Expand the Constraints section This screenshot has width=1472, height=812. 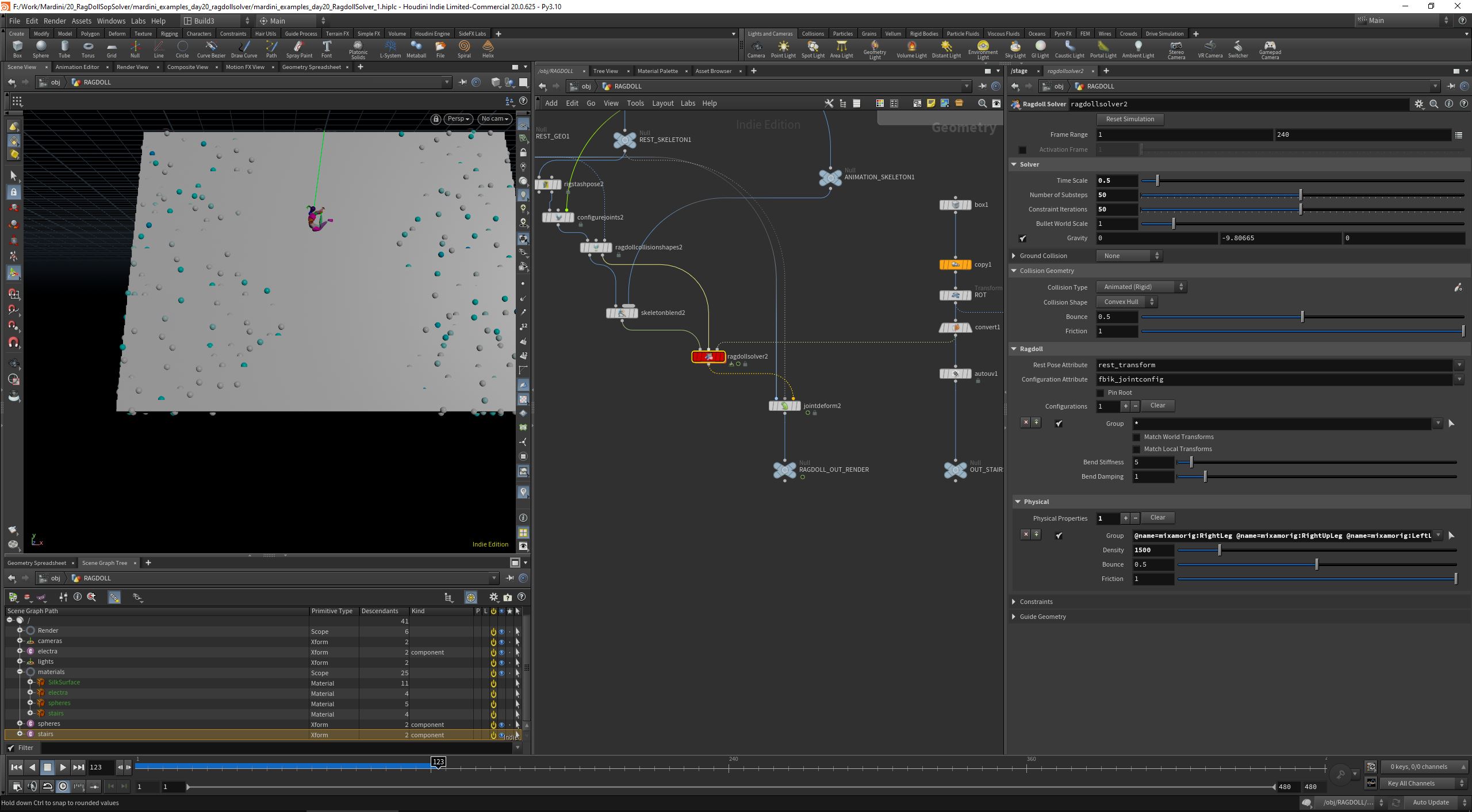tap(1036, 602)
